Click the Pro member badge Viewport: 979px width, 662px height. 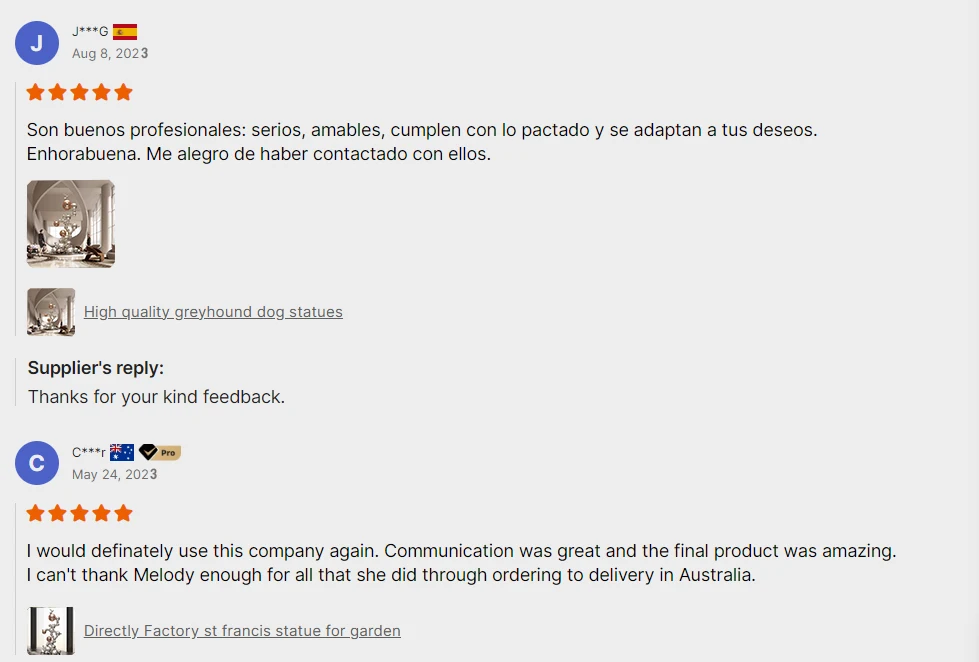(160, 452)
